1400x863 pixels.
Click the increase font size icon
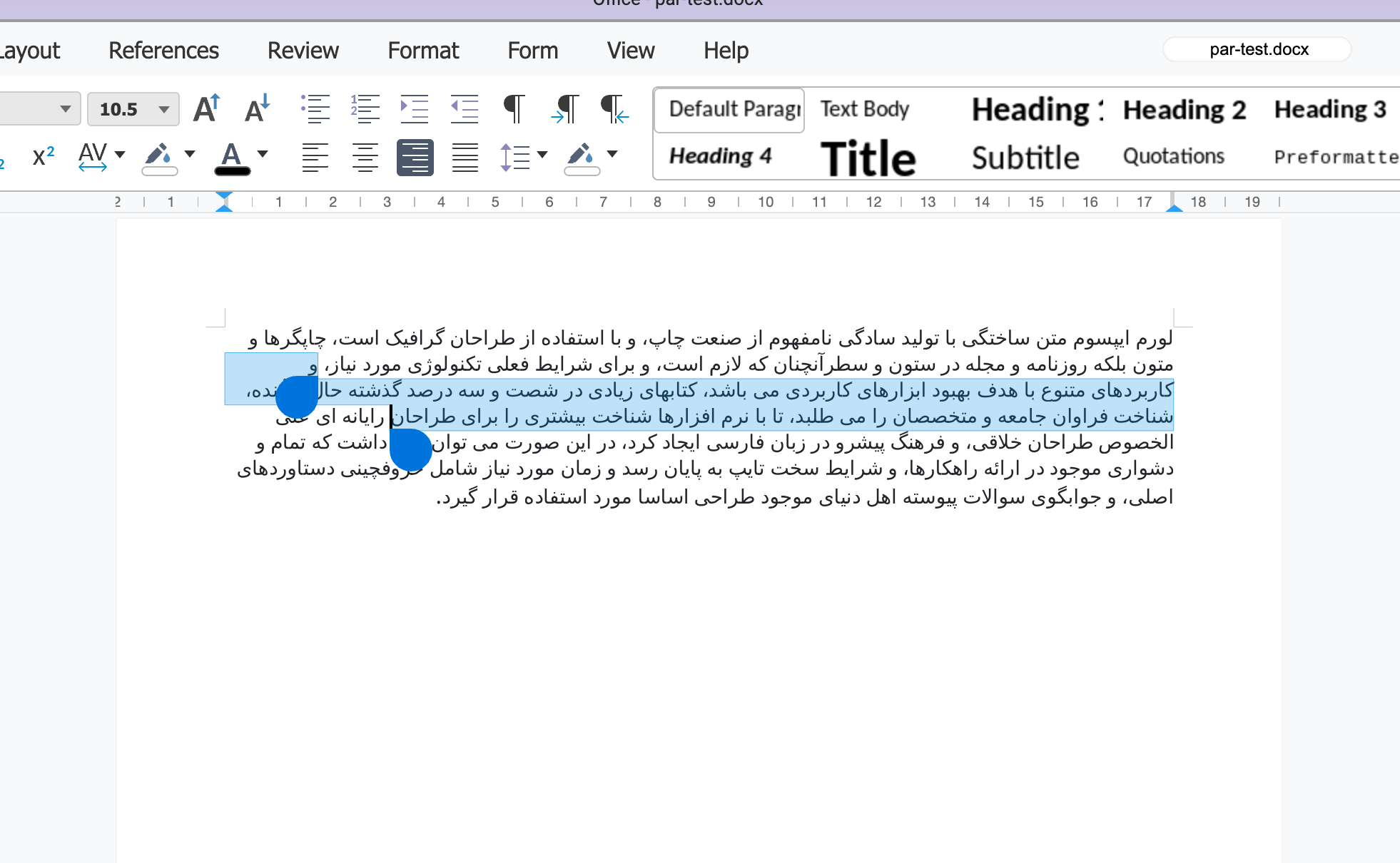tap(207, 109)
